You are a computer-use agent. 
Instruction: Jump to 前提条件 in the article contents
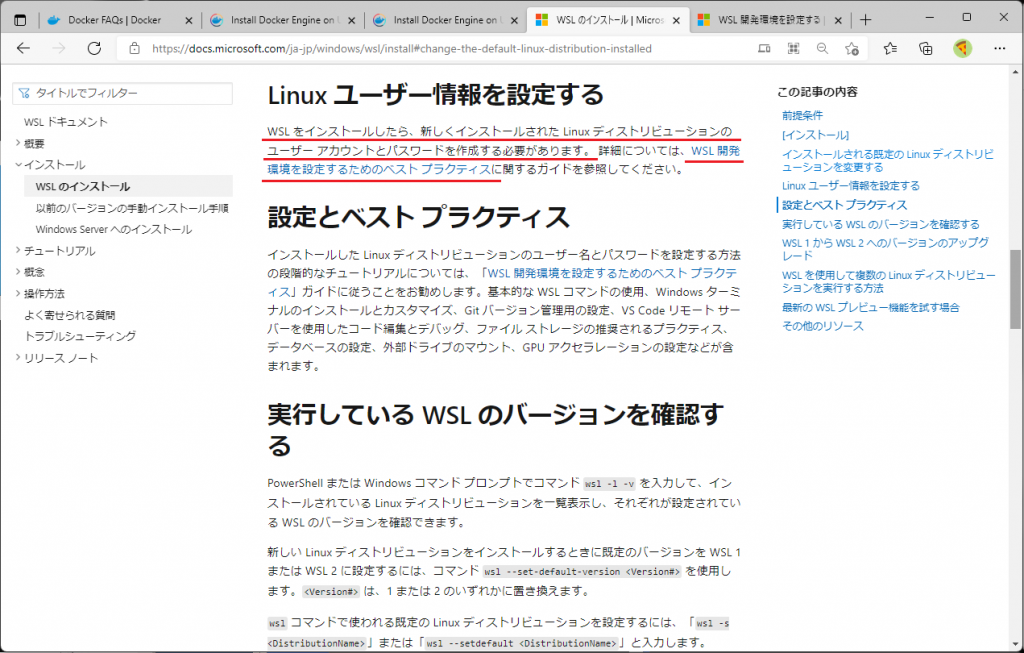click(x=803, y=116)
